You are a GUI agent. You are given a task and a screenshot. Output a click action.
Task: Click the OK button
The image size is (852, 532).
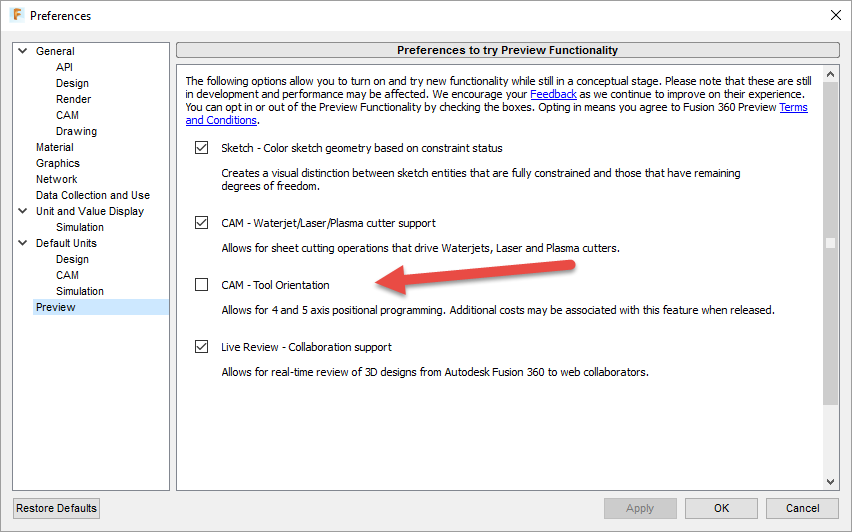(721, 508)
